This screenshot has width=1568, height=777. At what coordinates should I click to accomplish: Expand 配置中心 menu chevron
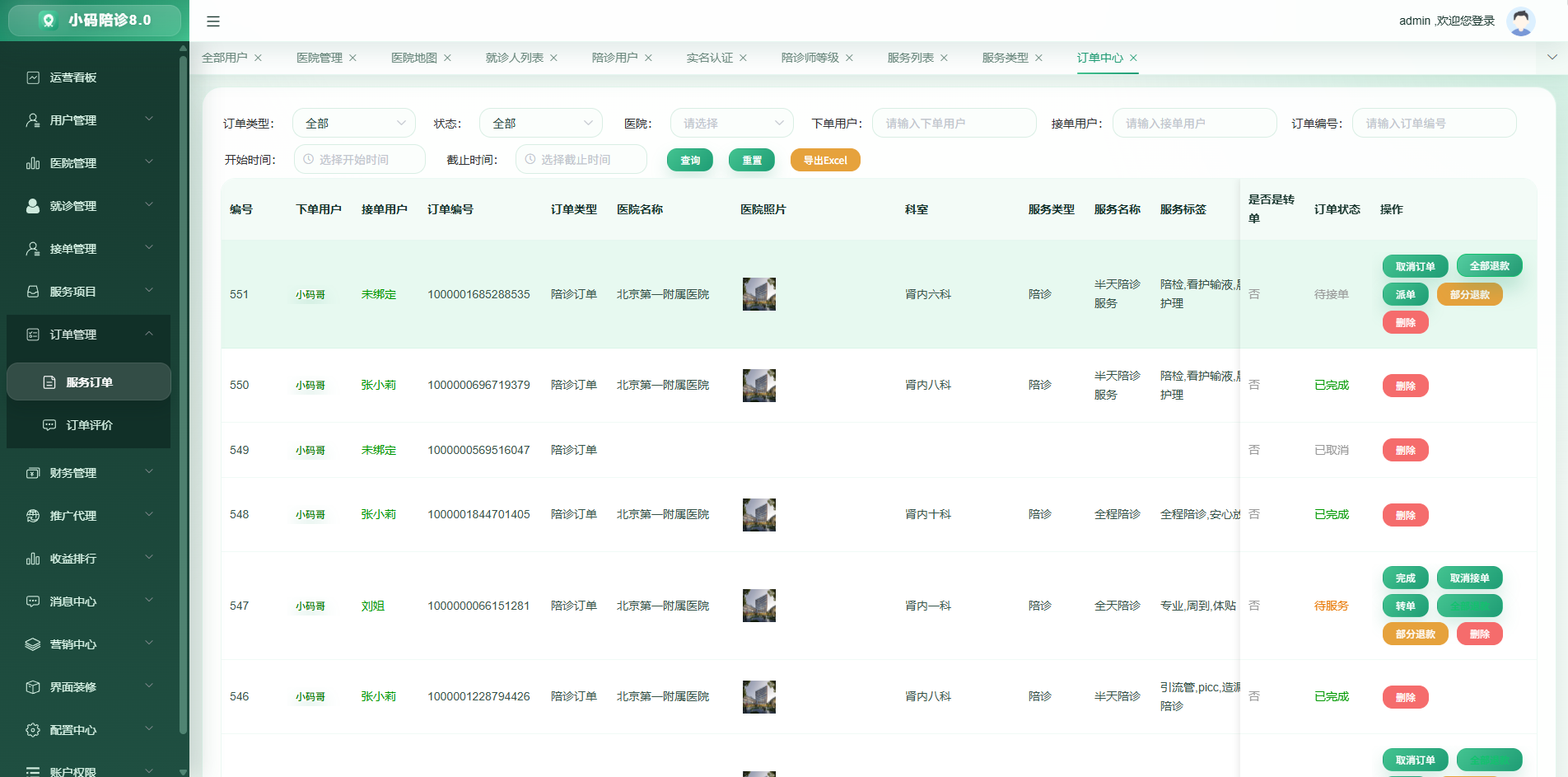pyautogui.click(x=149, y=729)
